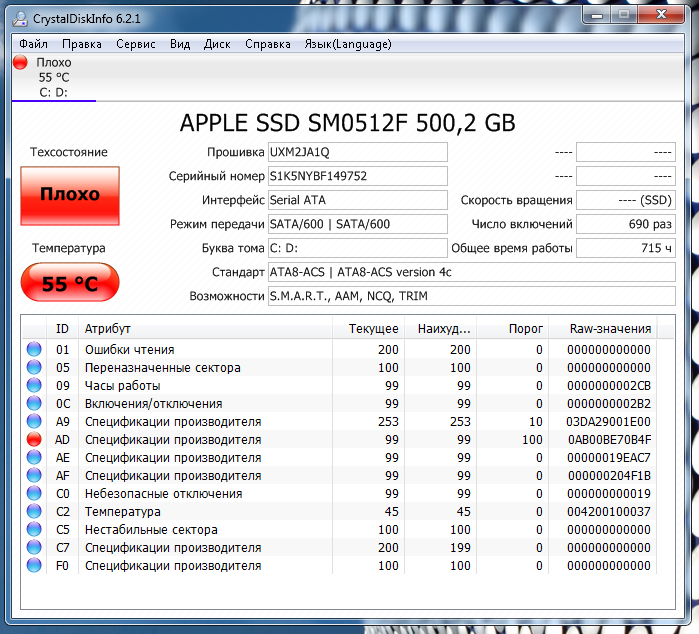Click the 55 °C temperature button
699x634 pixels.
69,283
